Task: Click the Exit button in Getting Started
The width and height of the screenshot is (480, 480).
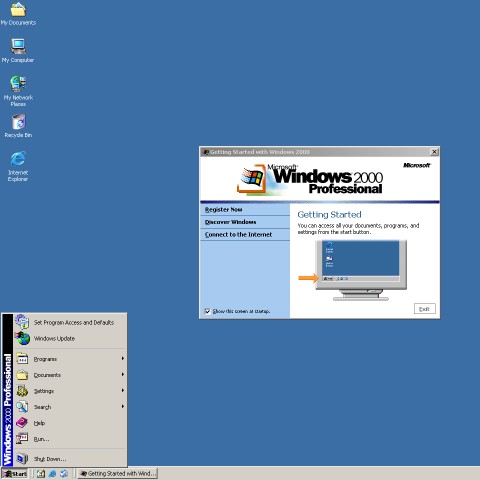Action: tap(424, 309)
